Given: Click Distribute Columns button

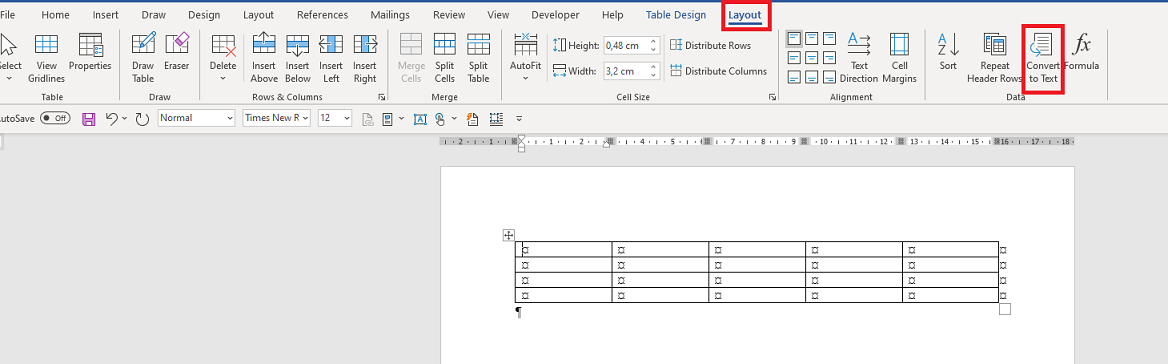Looking at the screenshot, I should [719, 71].
